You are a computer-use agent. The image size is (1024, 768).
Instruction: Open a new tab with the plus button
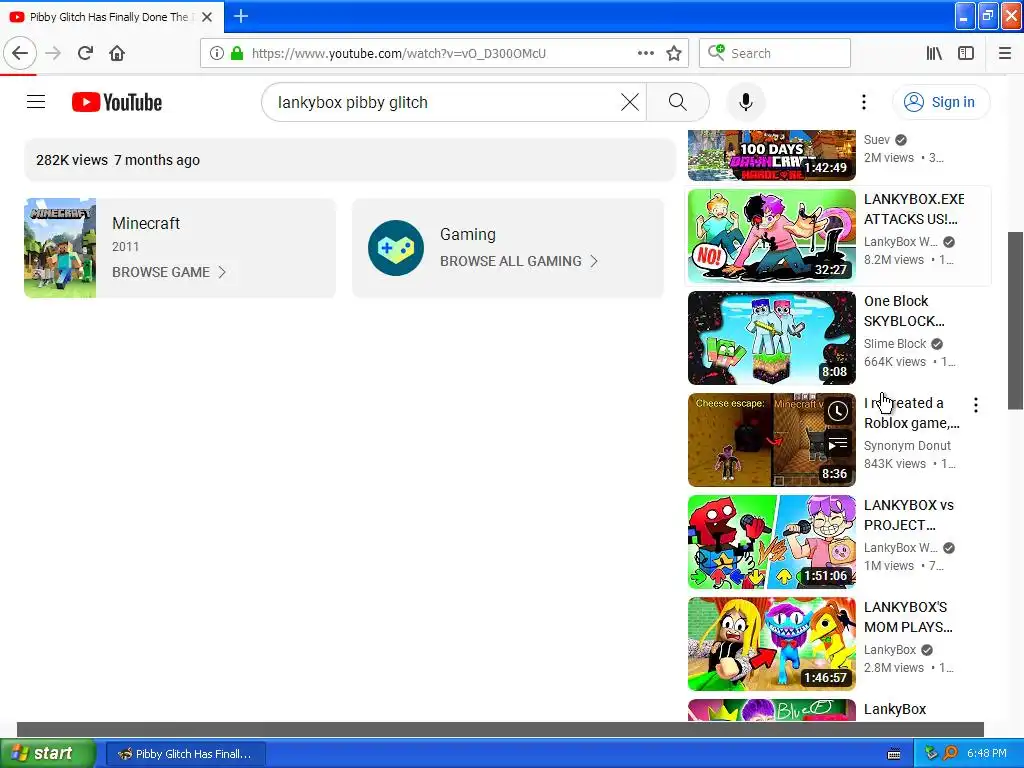[241, 16]
